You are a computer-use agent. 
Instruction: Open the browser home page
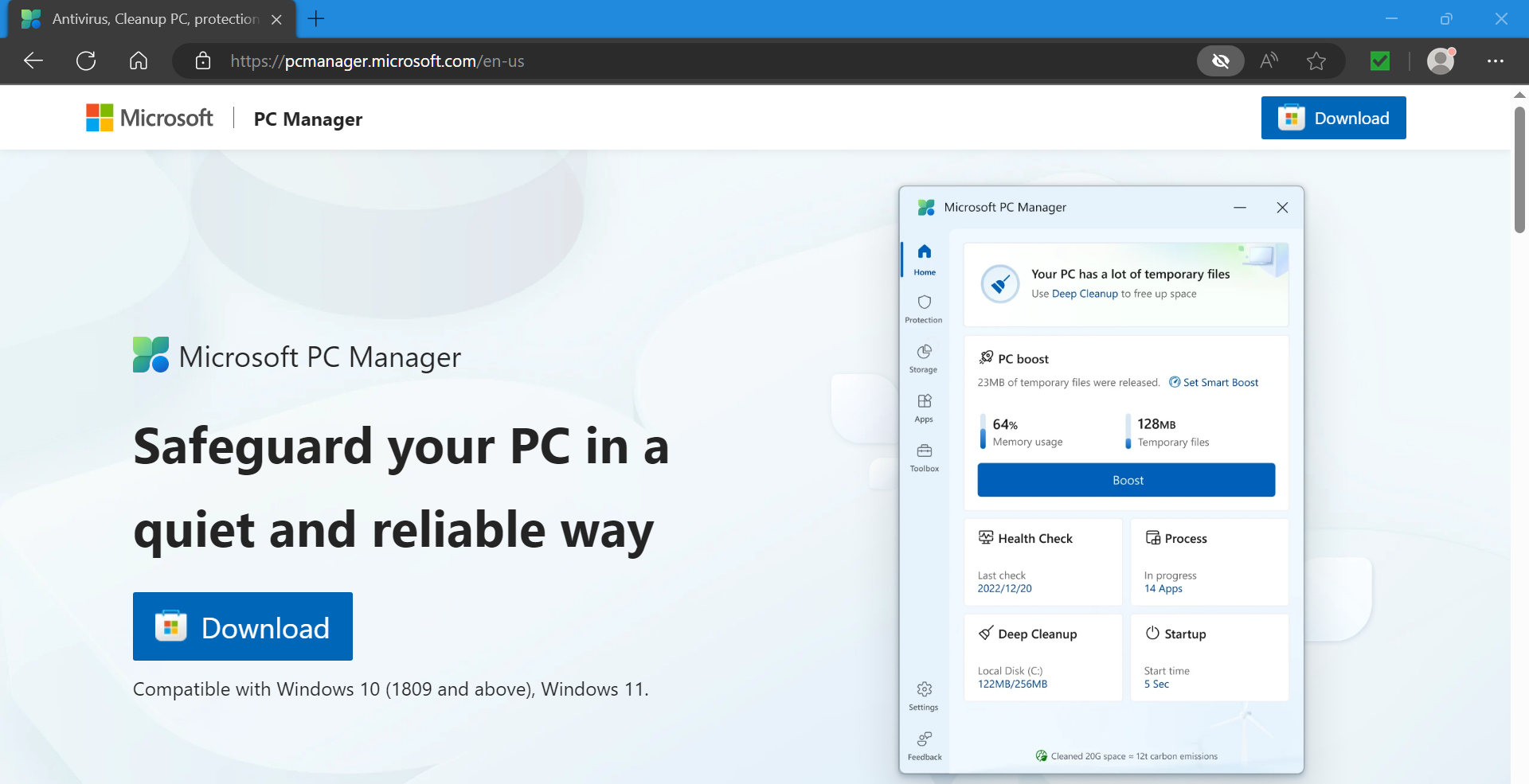coord(139,60)
